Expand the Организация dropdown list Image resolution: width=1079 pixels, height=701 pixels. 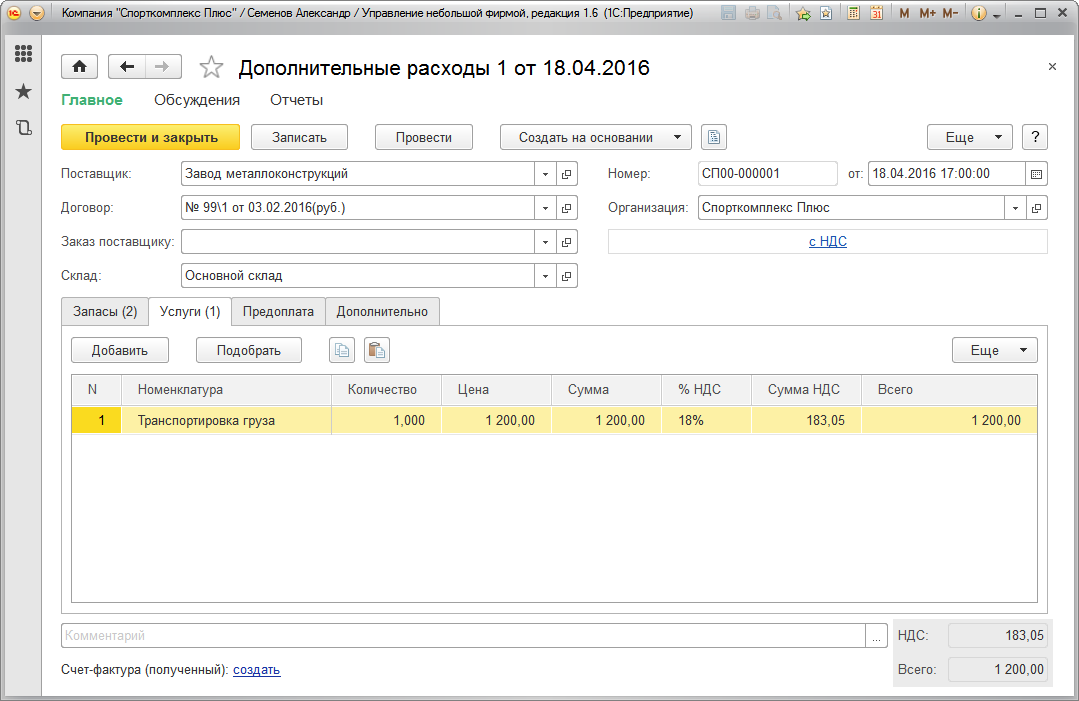pos(1015,208)
